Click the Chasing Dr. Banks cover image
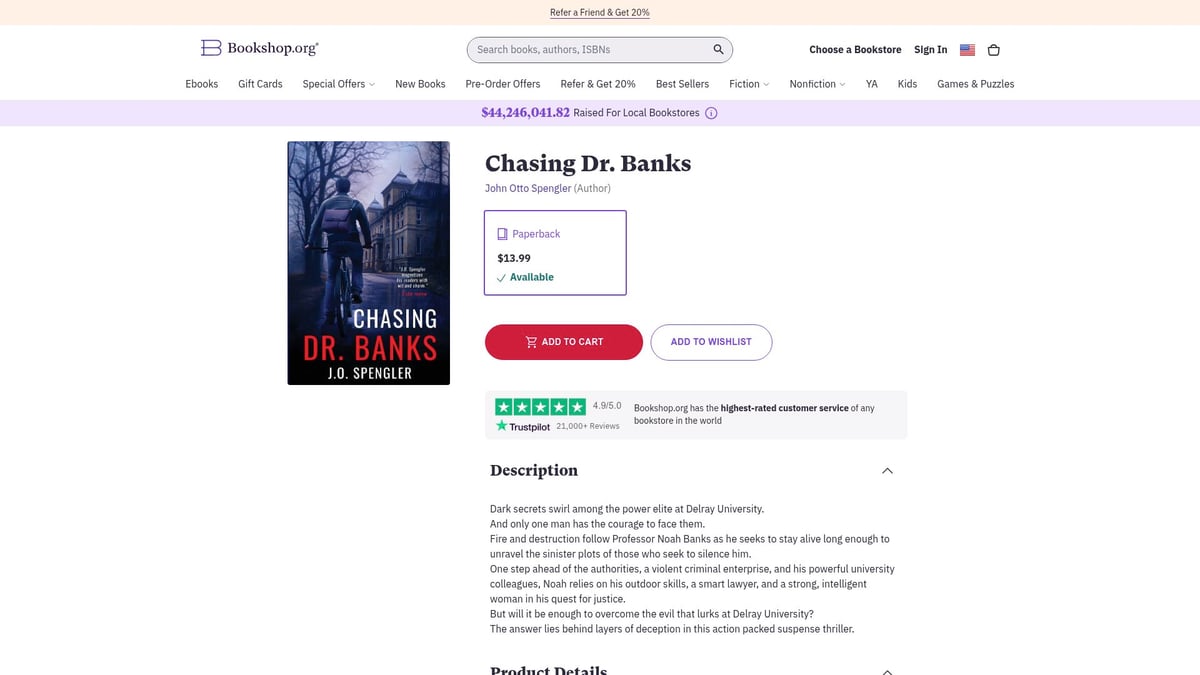This screenshot has height=675, width=1200. click(x=368, y=263)
